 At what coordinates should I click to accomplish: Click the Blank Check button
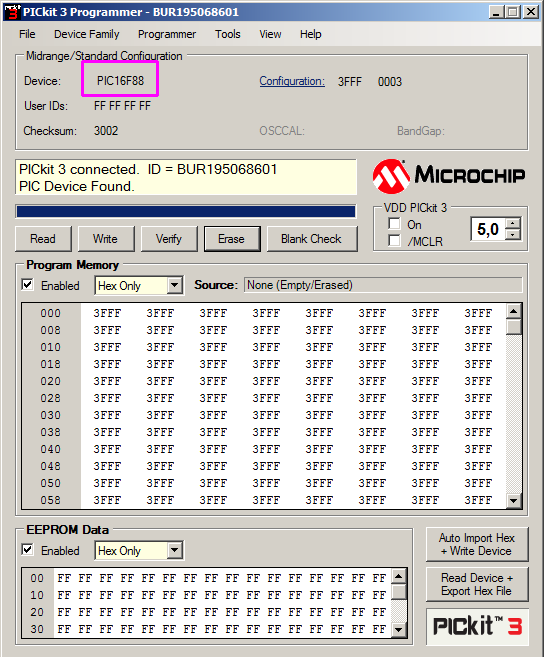pos(312,239)
